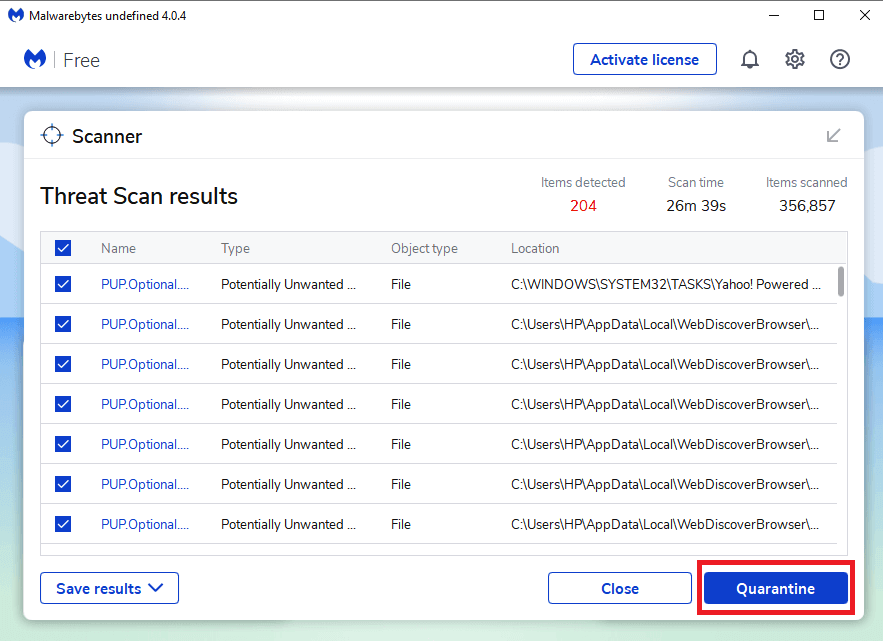Click the Threat Scan results heading
Image resolution: width=883 pixels, height=641 pixels.
click(x=139, y=196)
